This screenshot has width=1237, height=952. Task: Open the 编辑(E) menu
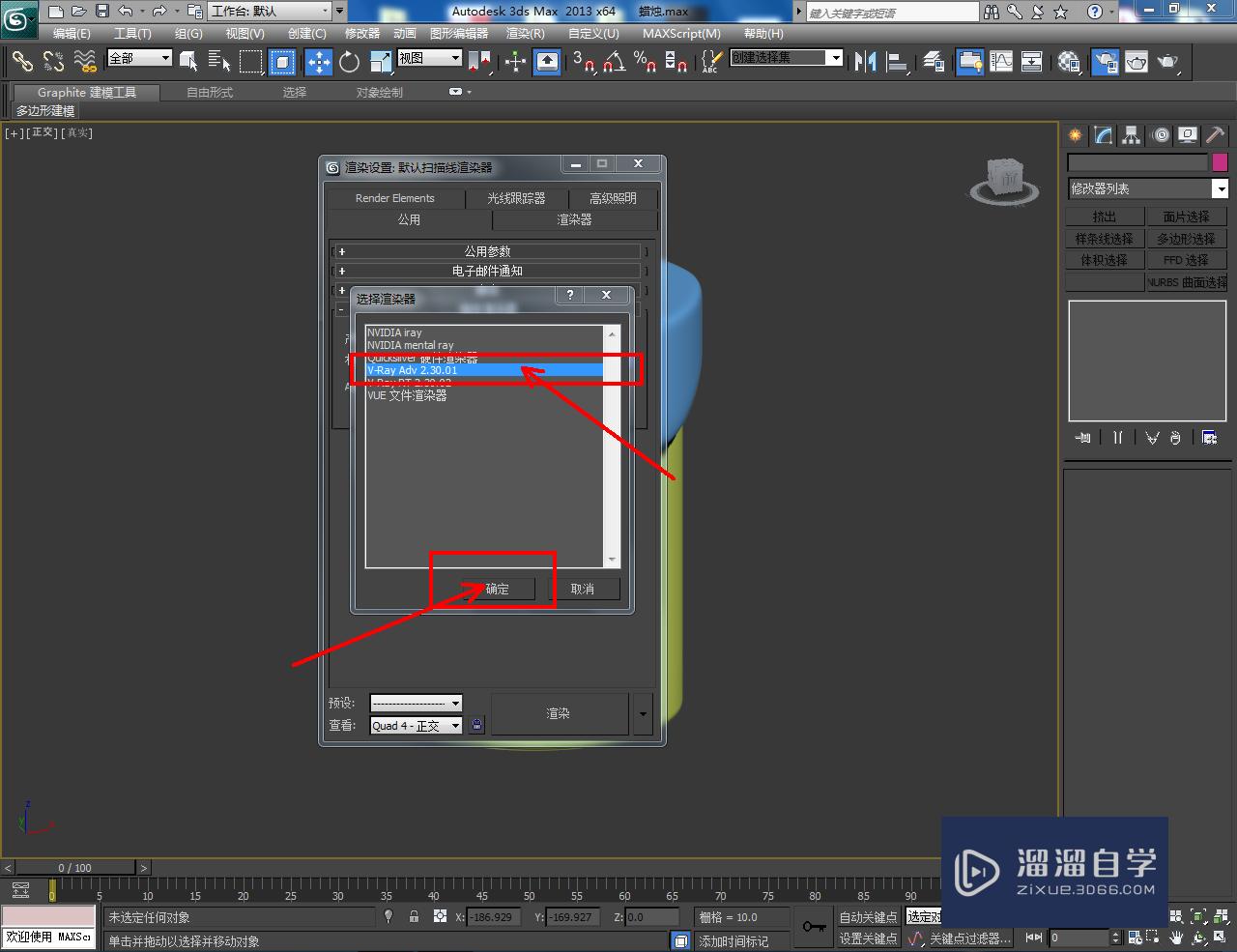tap(72, 34)
